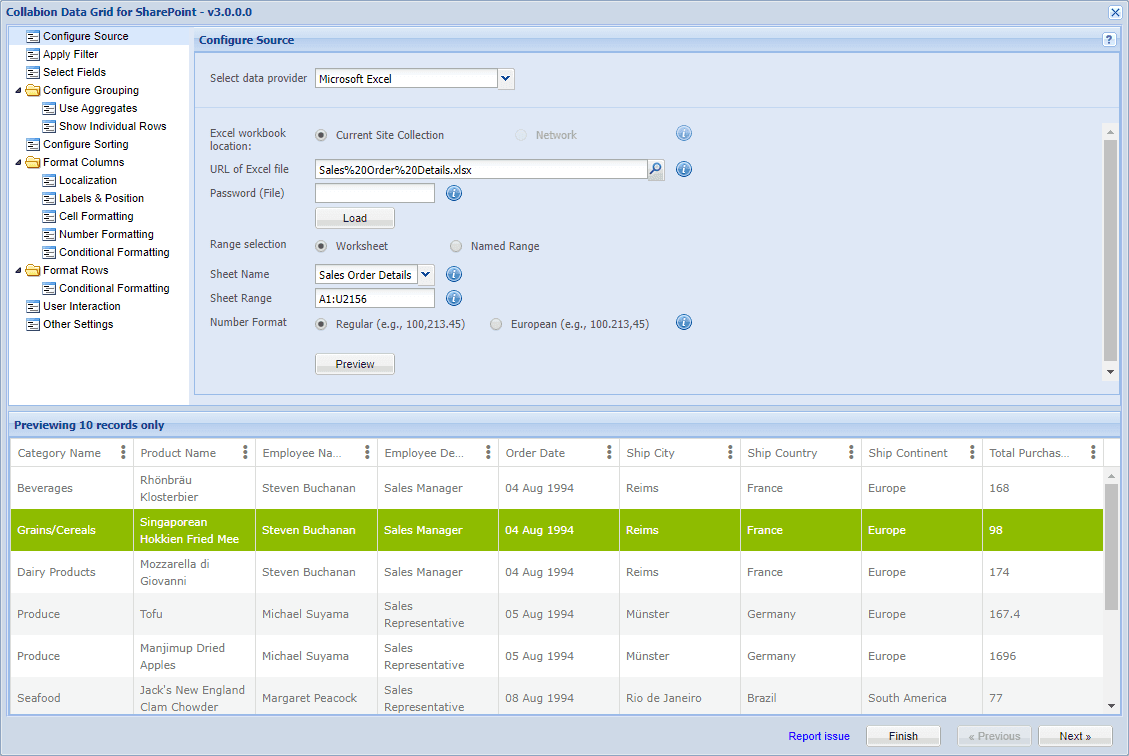
Task: Open Conditional Formatting under Format Rows
Action: point(114,288)
